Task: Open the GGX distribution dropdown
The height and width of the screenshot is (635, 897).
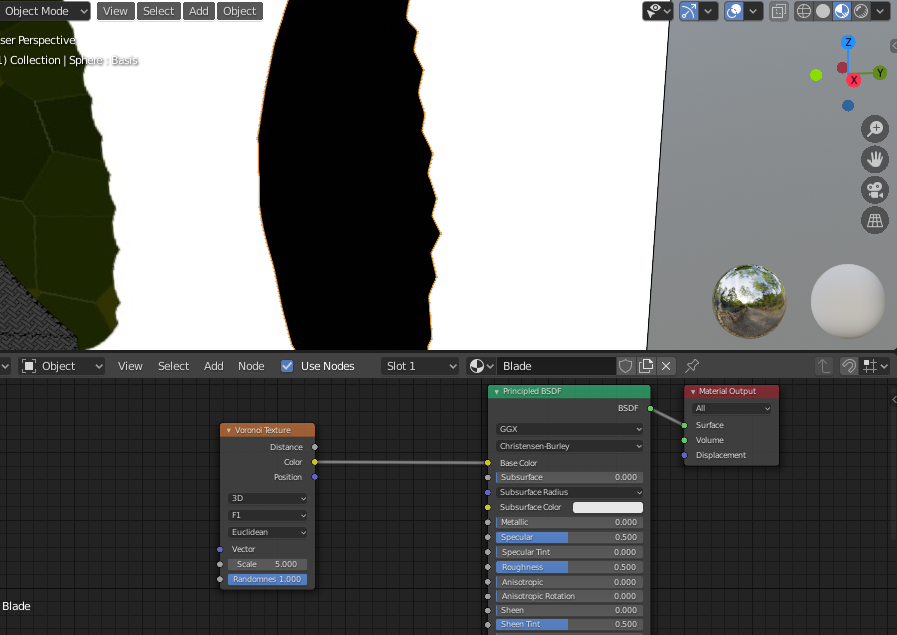Action: (570, 429)
